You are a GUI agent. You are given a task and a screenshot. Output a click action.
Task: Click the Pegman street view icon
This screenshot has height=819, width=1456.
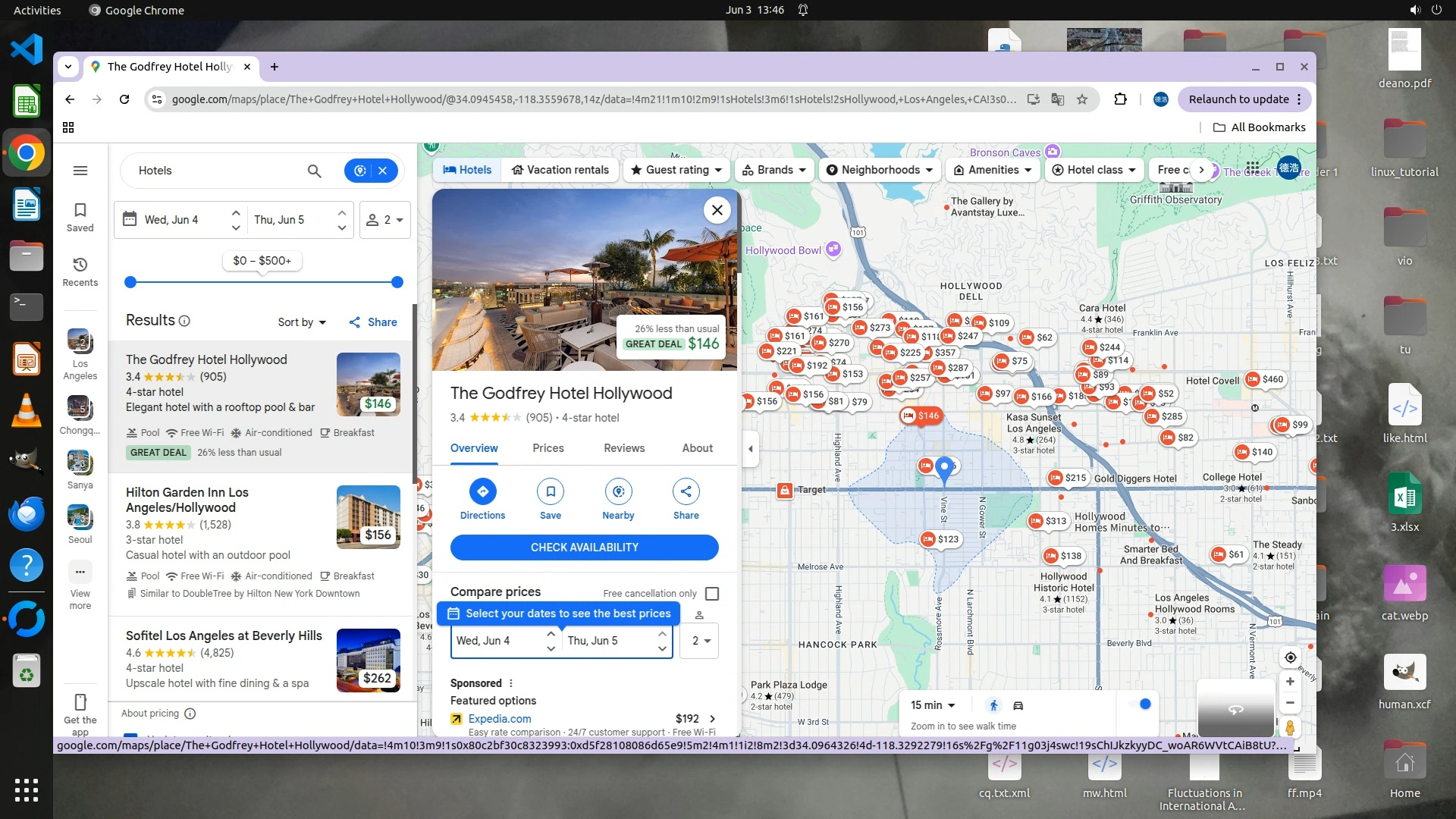click(1290, 728)
